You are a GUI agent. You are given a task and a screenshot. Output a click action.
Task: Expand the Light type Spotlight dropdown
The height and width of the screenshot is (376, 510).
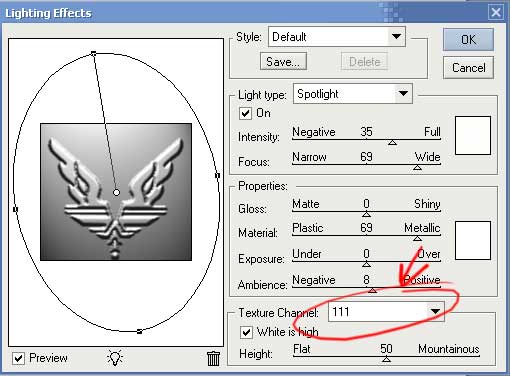353,94
